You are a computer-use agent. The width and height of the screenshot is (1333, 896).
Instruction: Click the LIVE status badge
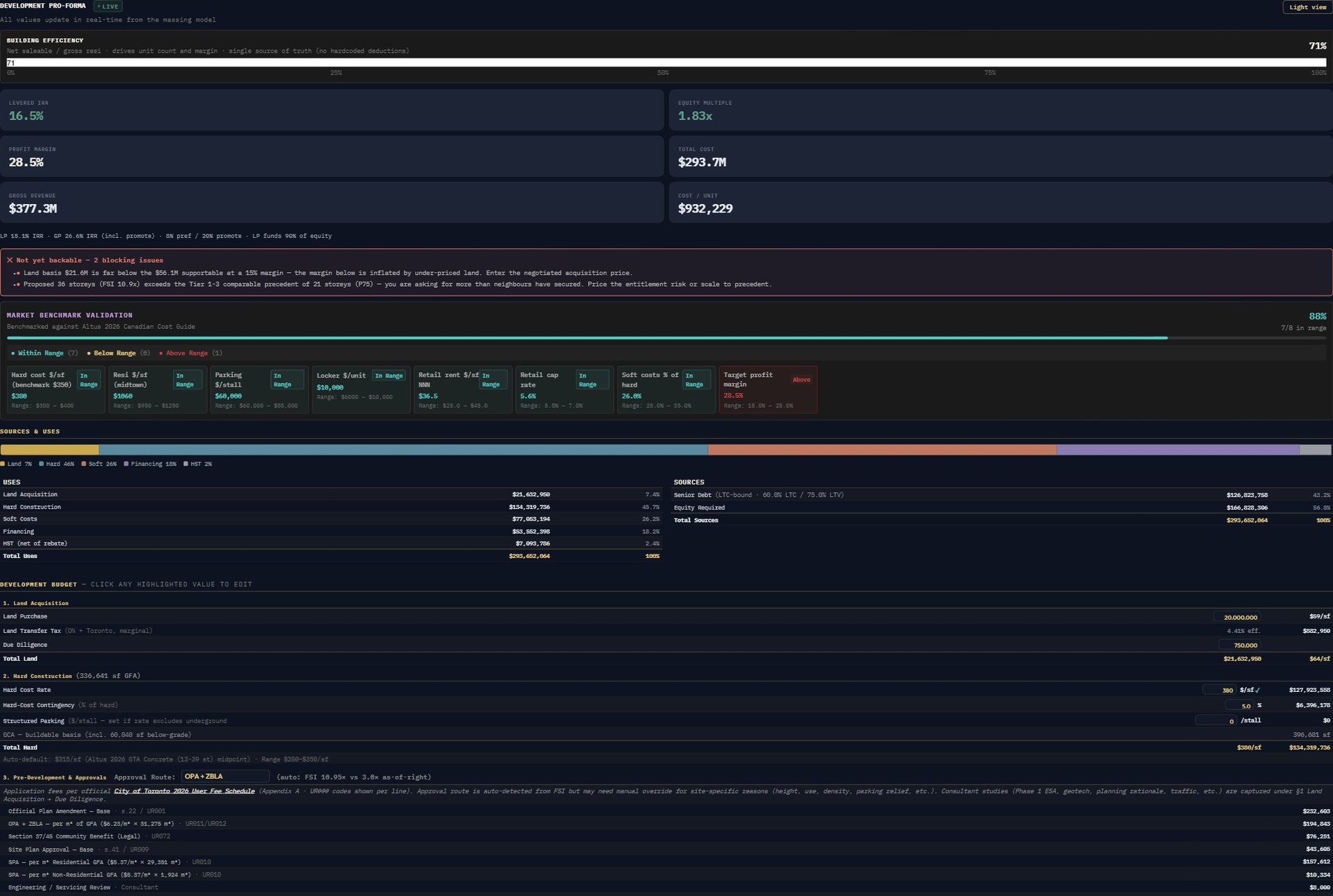coord(108,6)
